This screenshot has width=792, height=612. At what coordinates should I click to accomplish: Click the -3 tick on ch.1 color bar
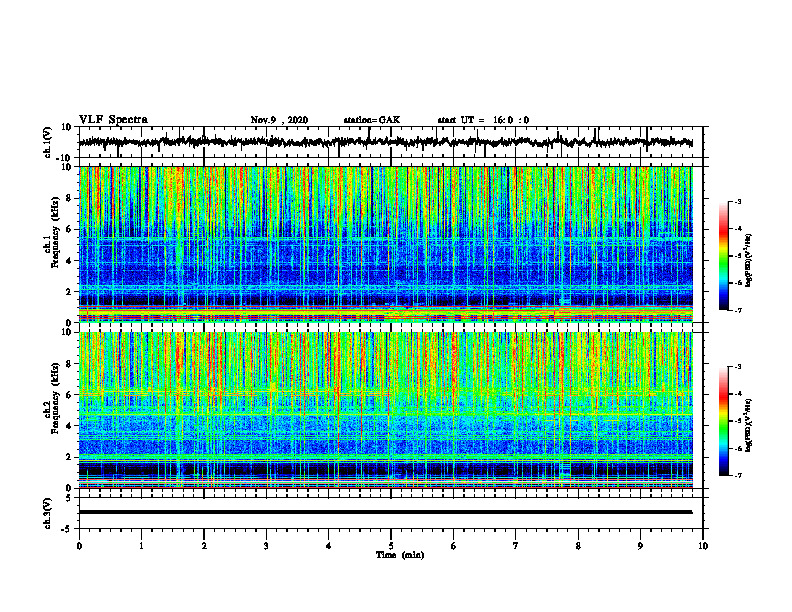tap(737, 201)
